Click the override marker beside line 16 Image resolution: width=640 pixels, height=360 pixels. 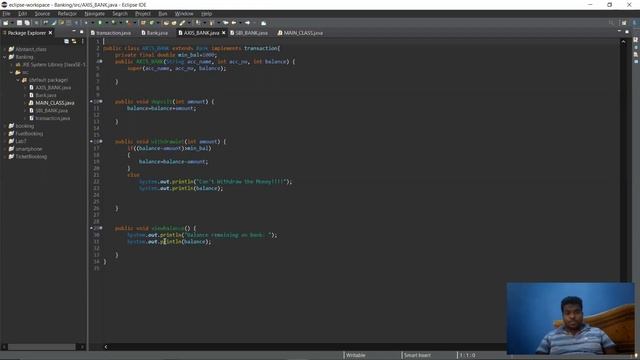[x=92, y=141]
